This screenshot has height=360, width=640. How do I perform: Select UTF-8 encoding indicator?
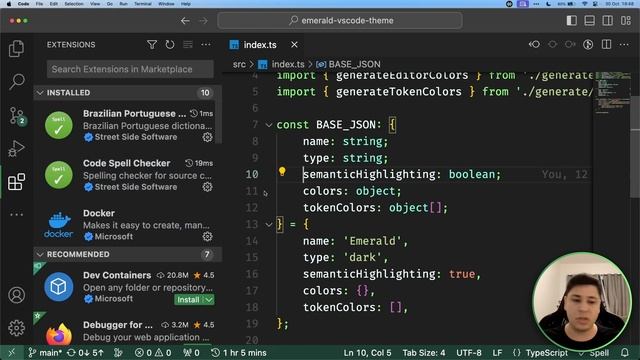tap(469, 353)
